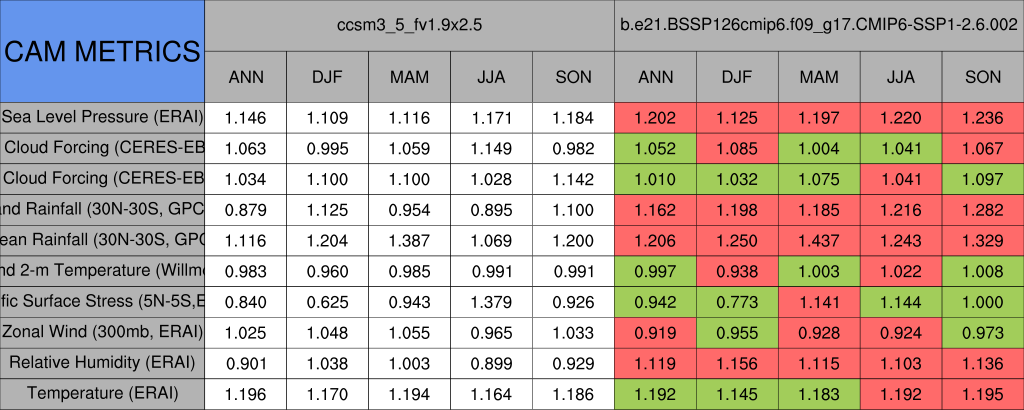The height and width of the screenshot is (410, 1024).
Task: Select the MAM column header under ccsm3_5_fv1.9x2.5
Action: (409, 77)
